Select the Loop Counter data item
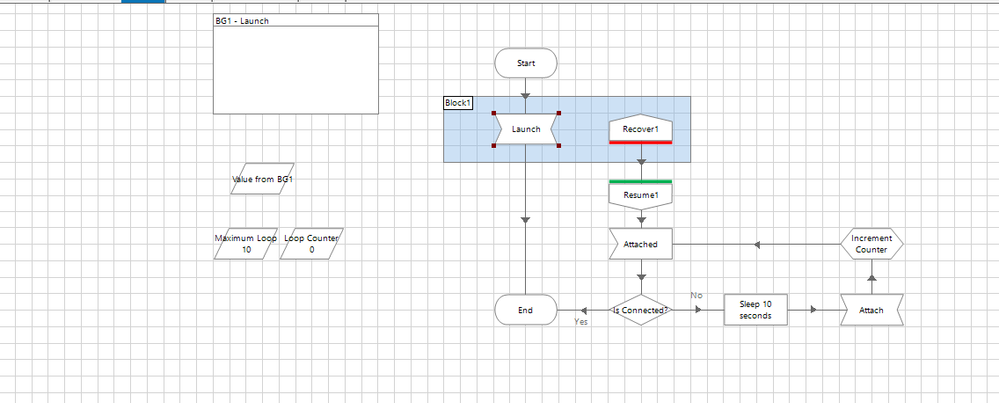The width and height of the screenshot is (999, 403). click(x=312, y=244)
